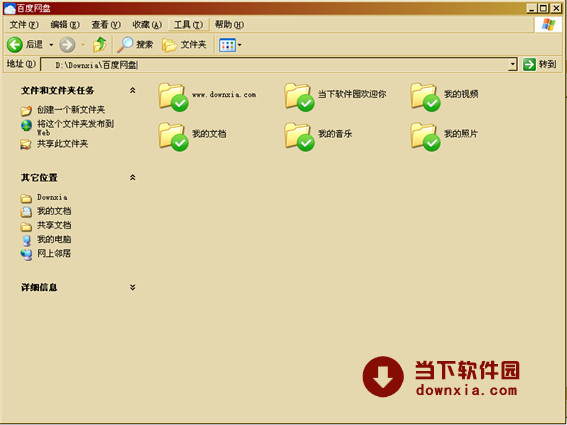Open the 我的视频 folder icon
The width and height of the screenshot is (567, 425).
pyautogui.click(x=425, y=97)
